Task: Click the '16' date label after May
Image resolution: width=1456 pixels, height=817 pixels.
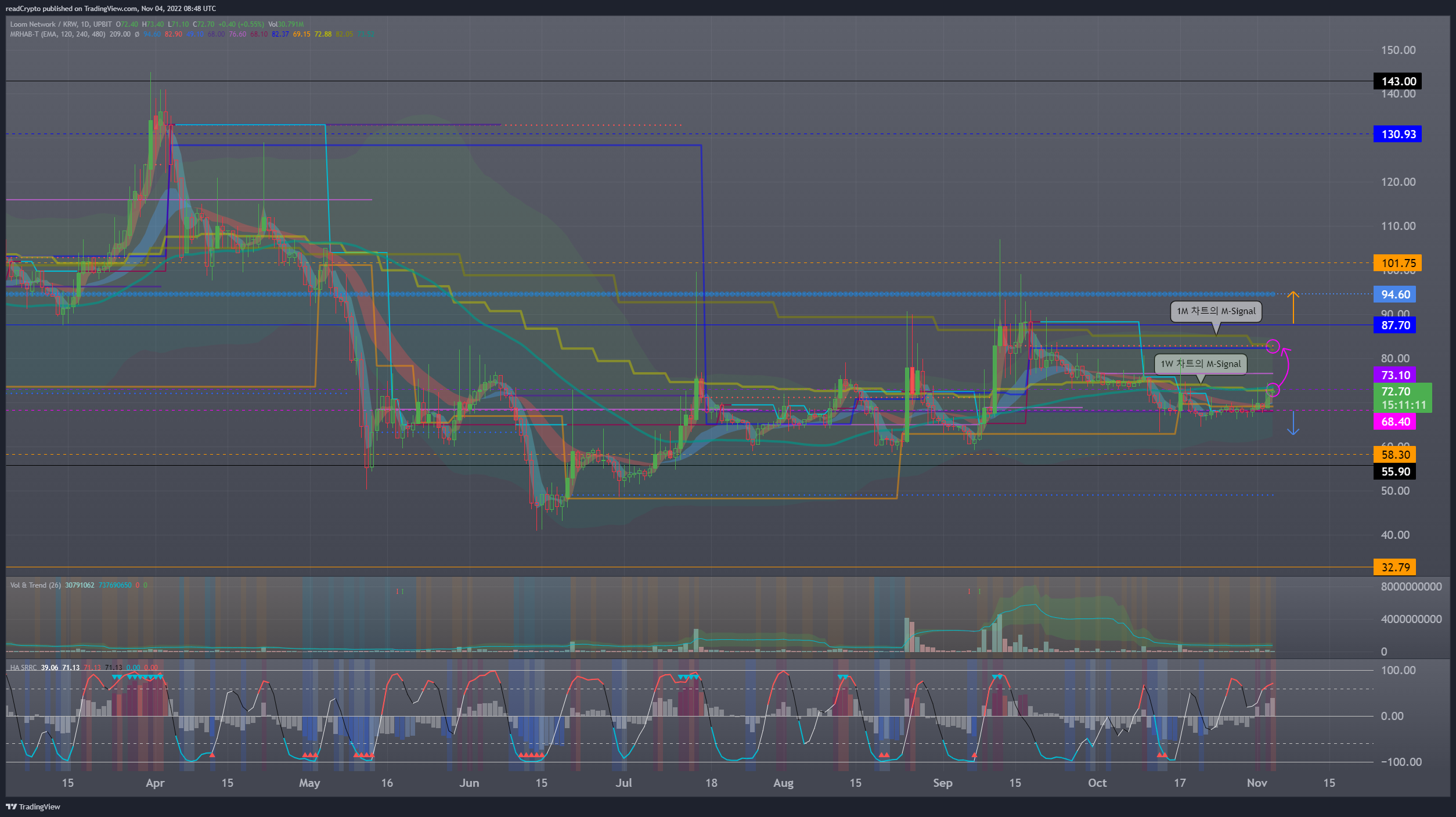Action: pos(387,783)
